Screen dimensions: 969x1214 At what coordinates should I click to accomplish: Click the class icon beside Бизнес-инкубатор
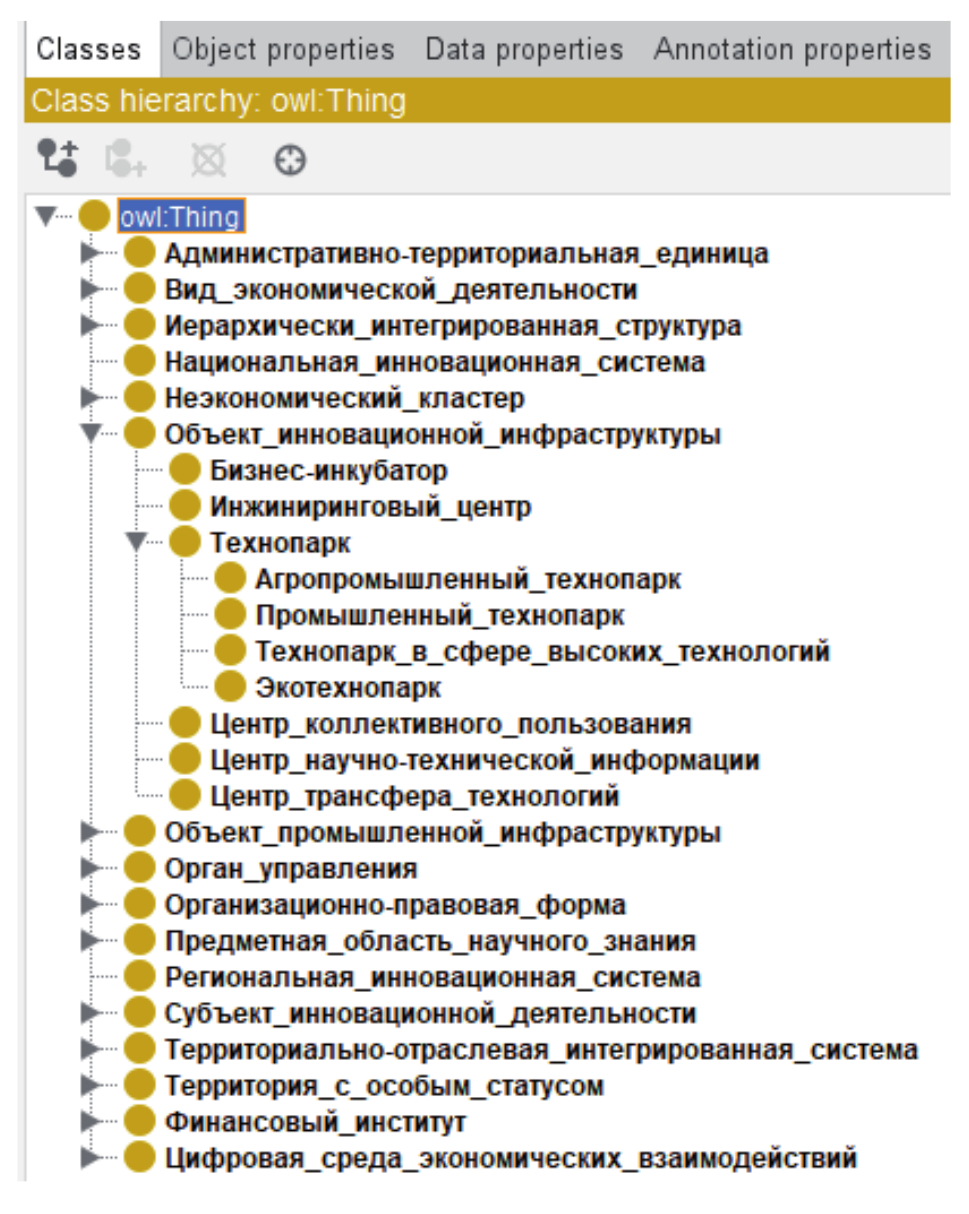[185, 470]
